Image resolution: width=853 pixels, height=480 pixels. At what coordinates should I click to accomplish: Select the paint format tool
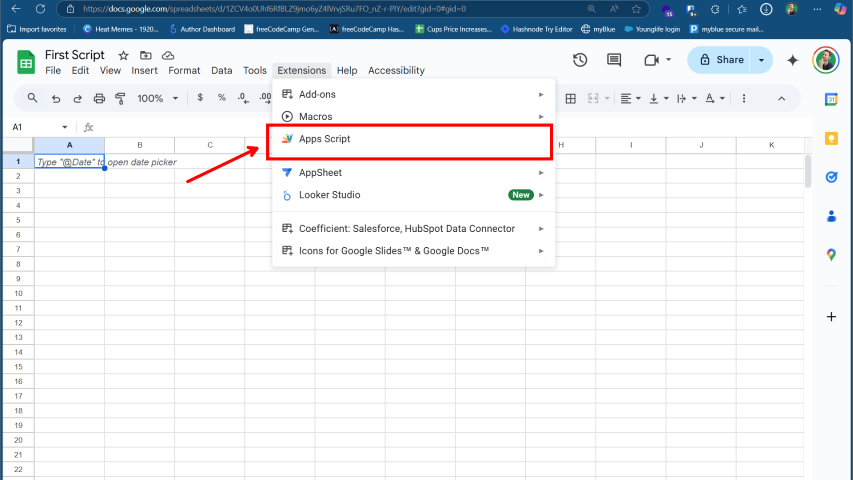pyautogui.click(x=120, y=99)
